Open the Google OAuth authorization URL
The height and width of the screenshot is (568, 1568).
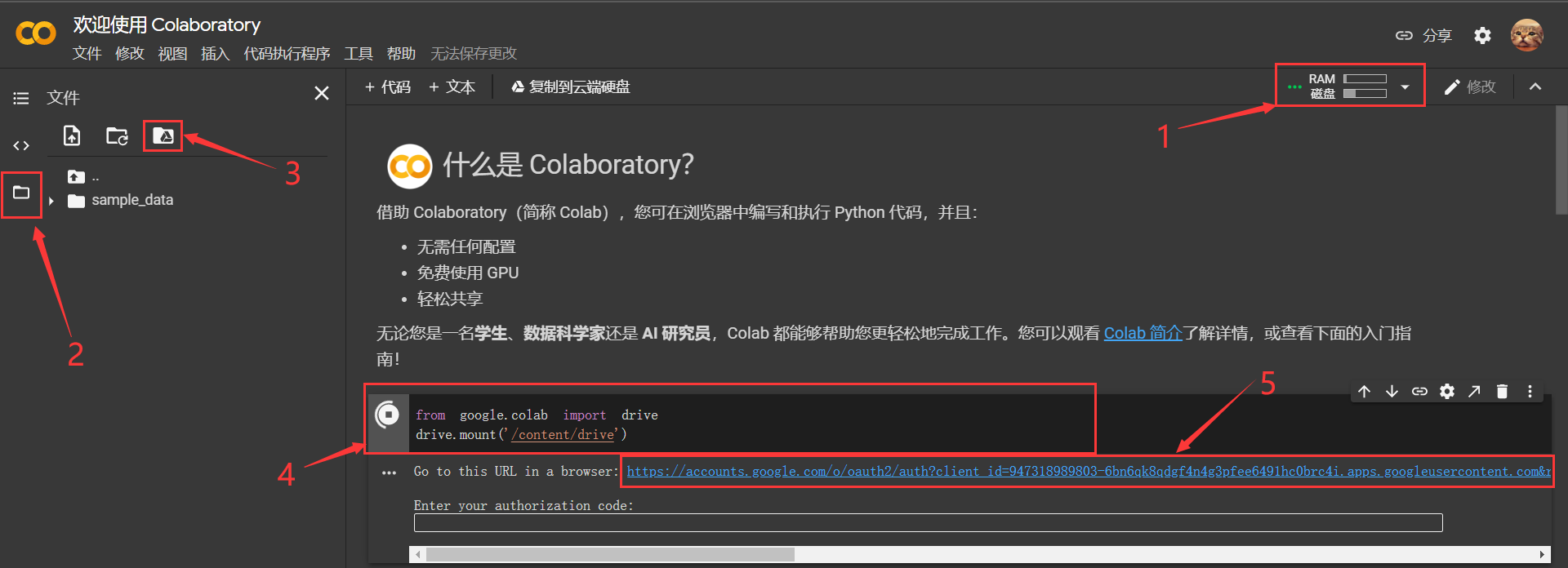(1089, 472)
